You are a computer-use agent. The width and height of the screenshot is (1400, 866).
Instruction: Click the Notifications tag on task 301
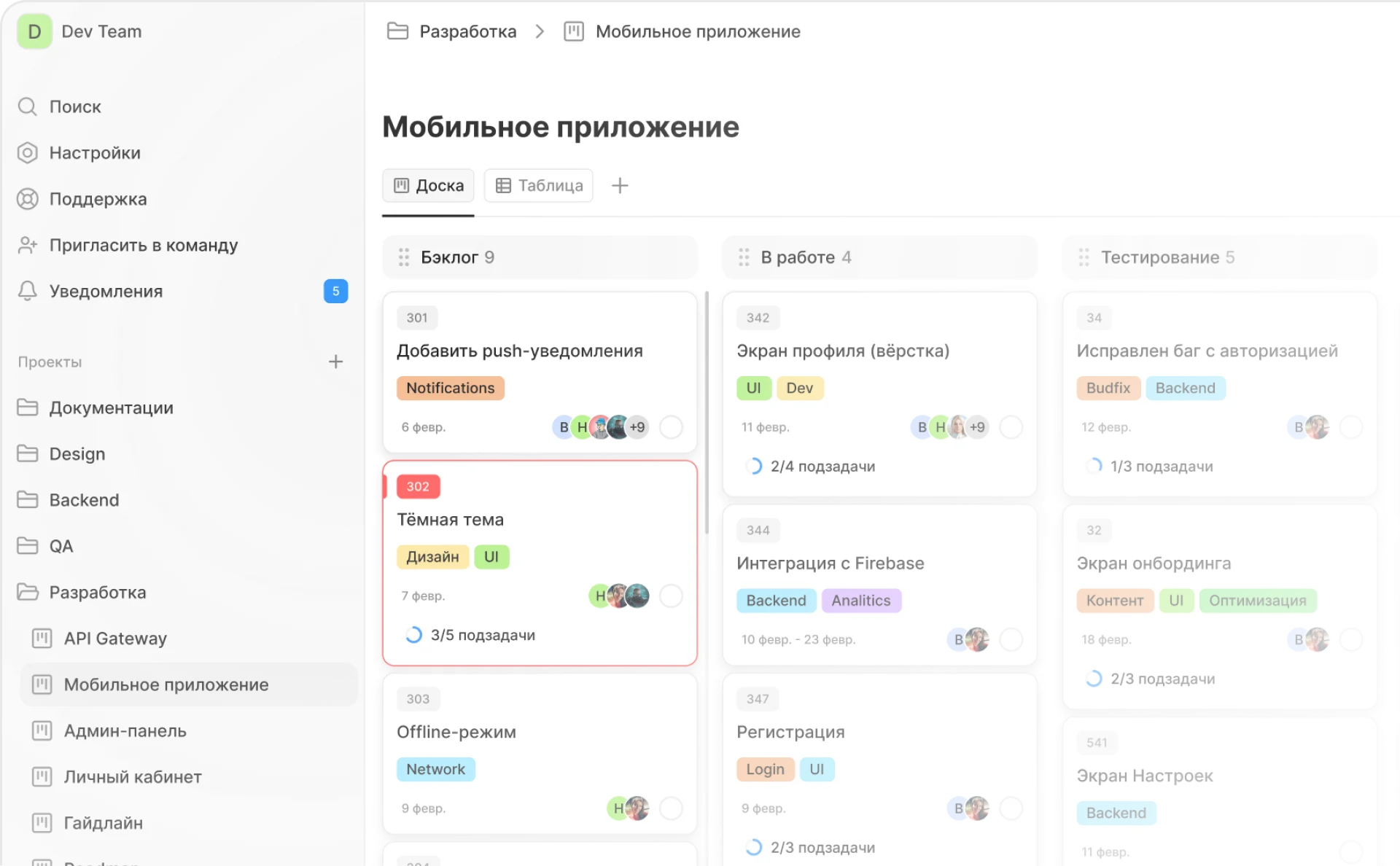pos(451,388)
